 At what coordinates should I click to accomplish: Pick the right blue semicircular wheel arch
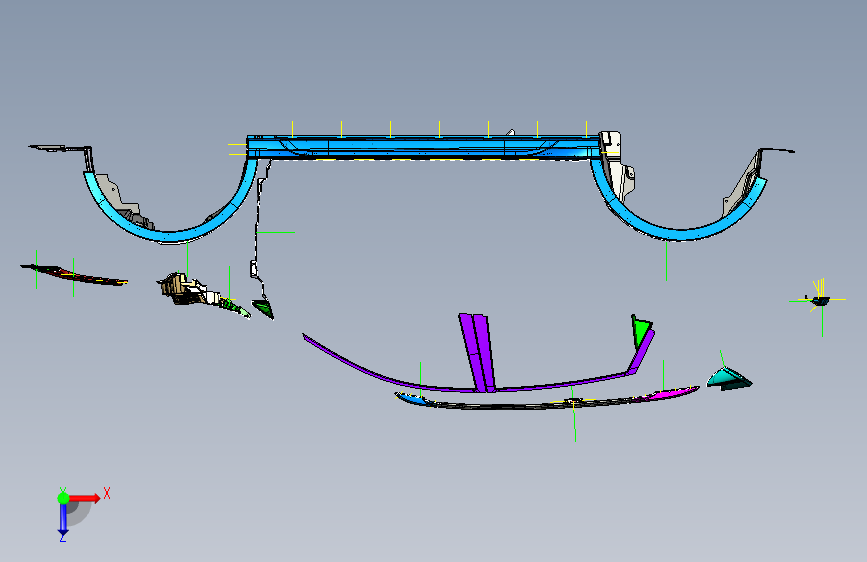(x=679, y=234)
